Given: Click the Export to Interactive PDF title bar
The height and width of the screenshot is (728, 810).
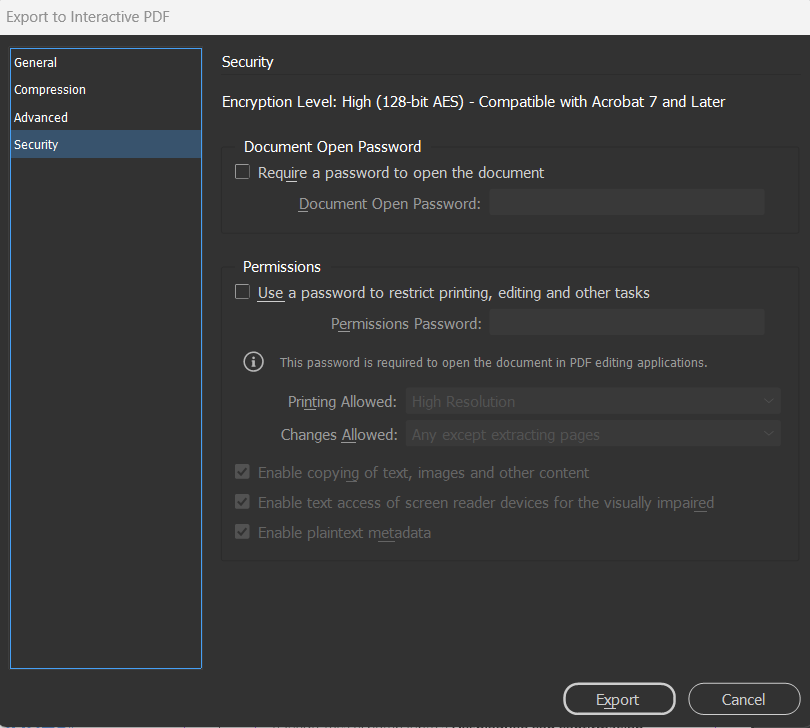Looking at the screenshot, I should click(88, 16).
